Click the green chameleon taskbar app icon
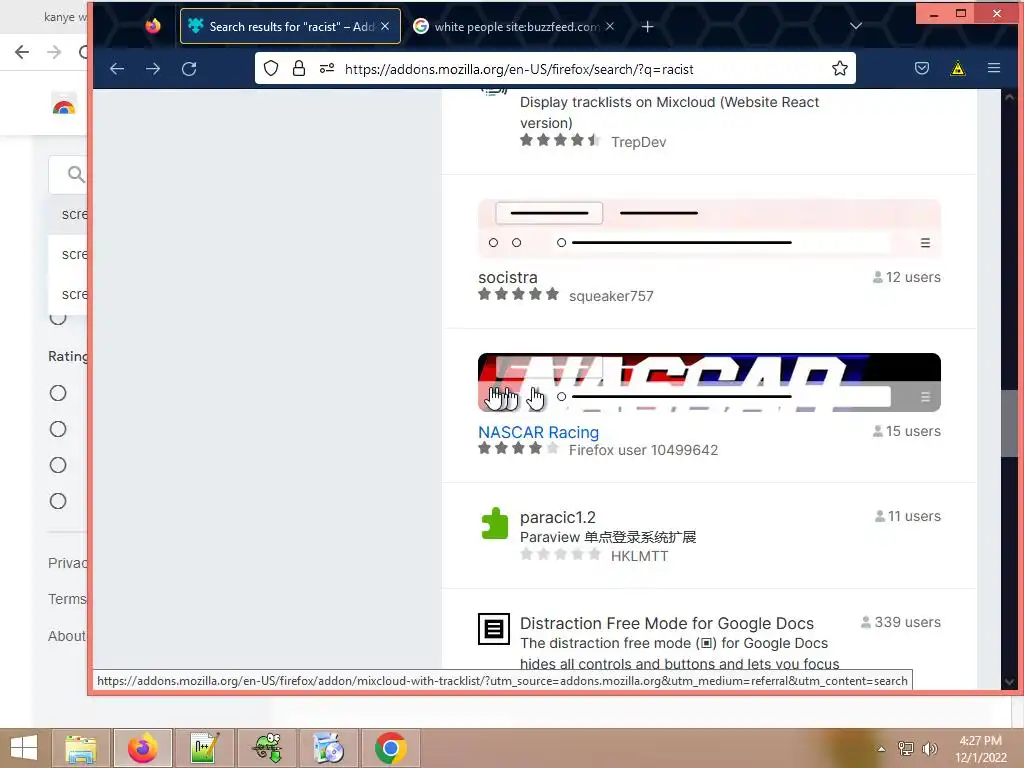1024x768 pixels. [x=267, y=748]
